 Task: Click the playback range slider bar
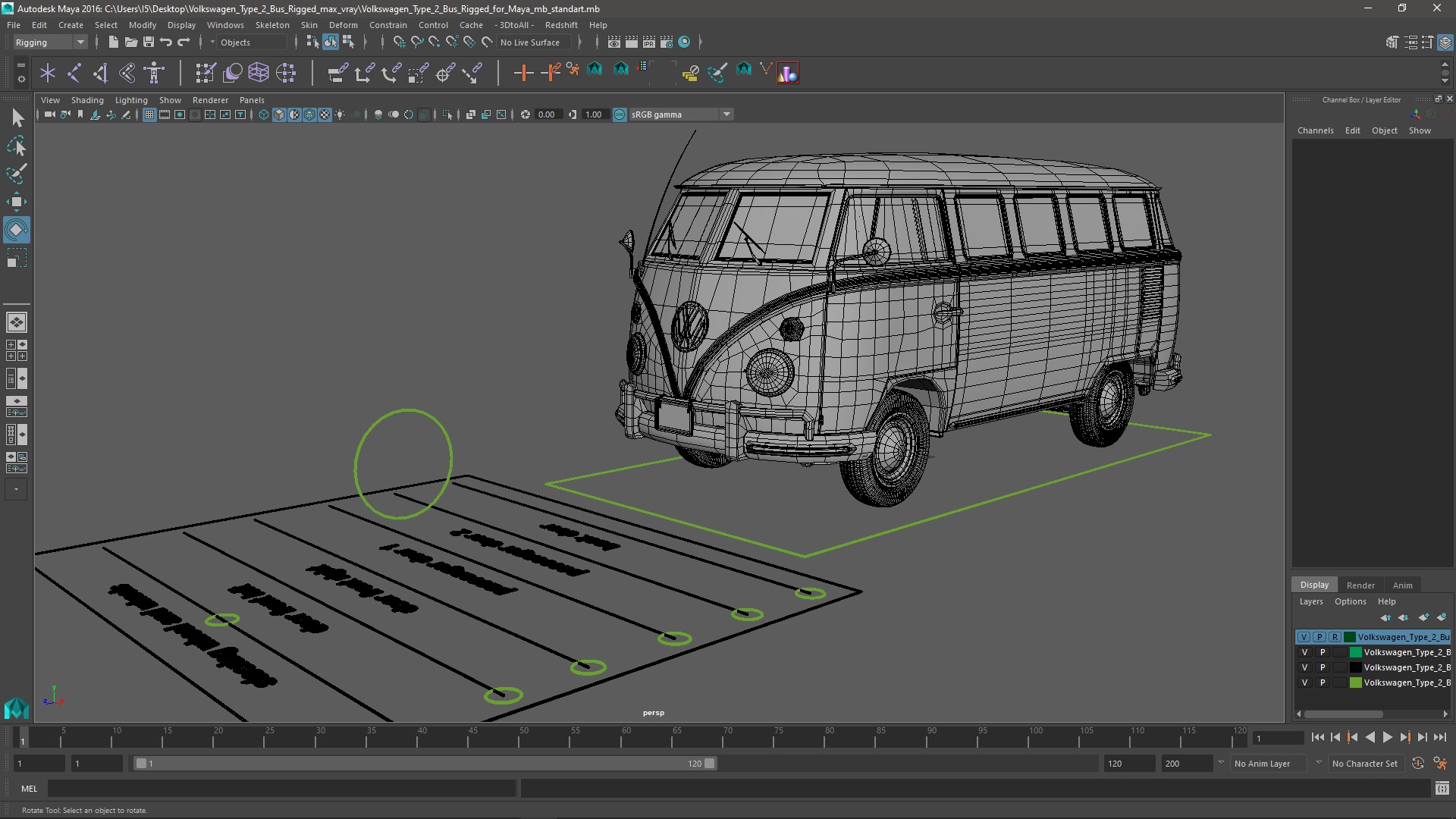pos(425,764)
